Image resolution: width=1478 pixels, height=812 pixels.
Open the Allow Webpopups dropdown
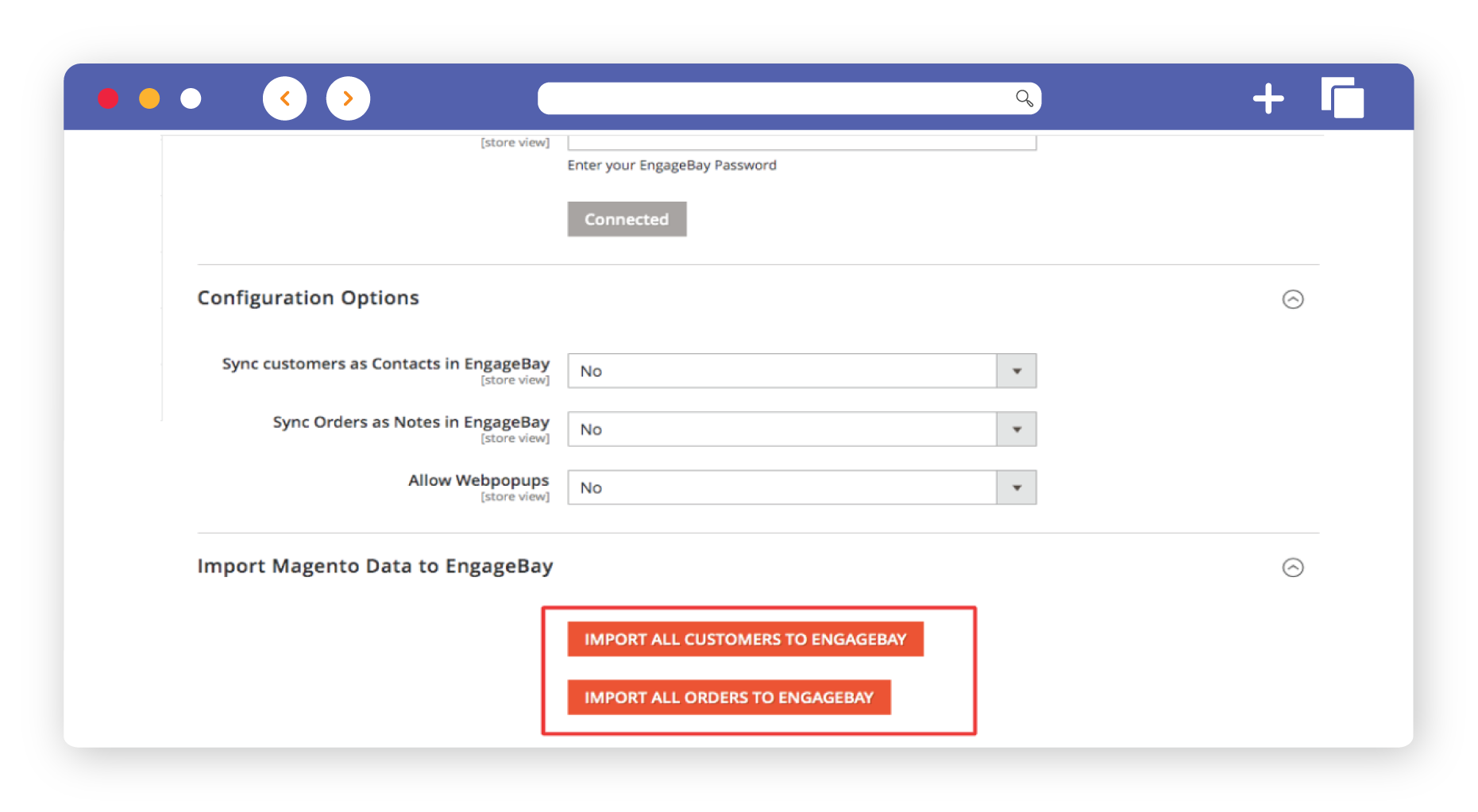pos(801,488)
